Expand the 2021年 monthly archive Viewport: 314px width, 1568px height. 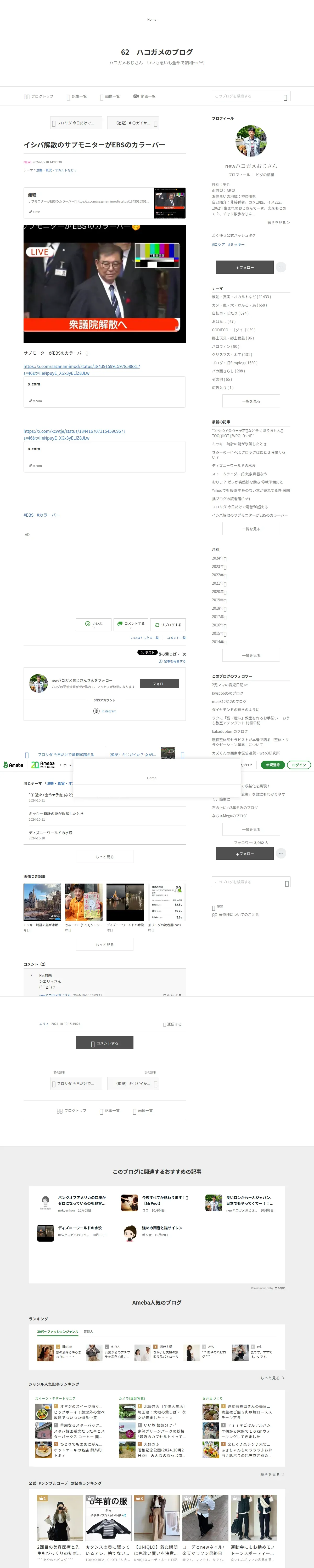(219, 583)
